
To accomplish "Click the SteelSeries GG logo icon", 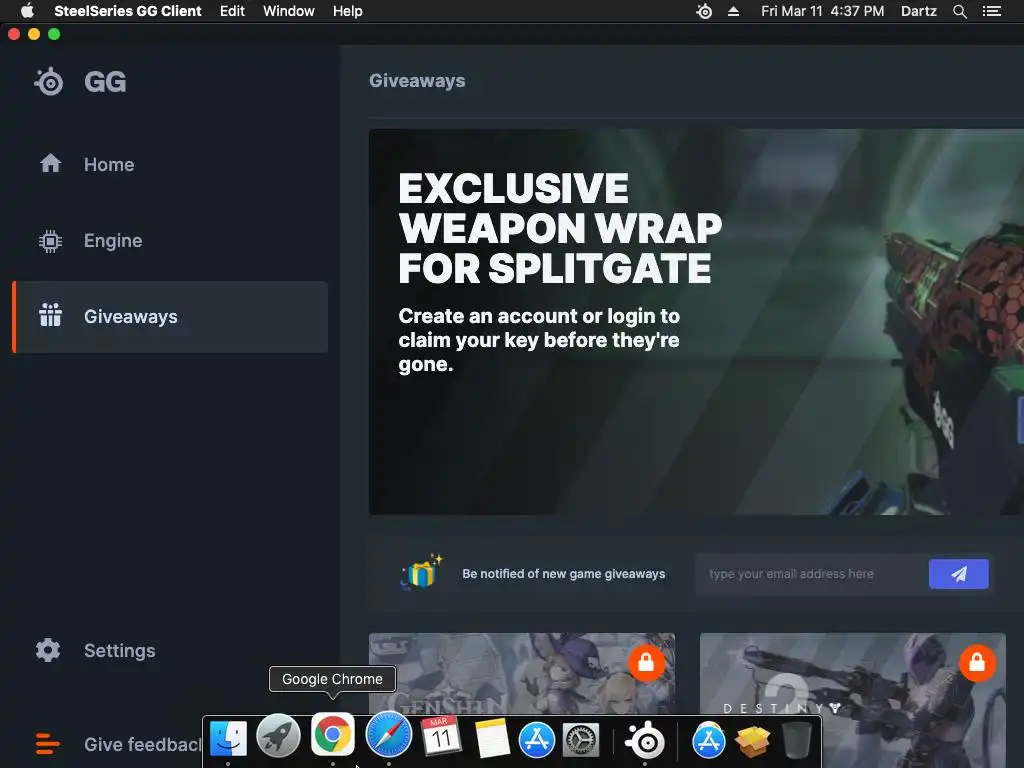I will 49,82.
